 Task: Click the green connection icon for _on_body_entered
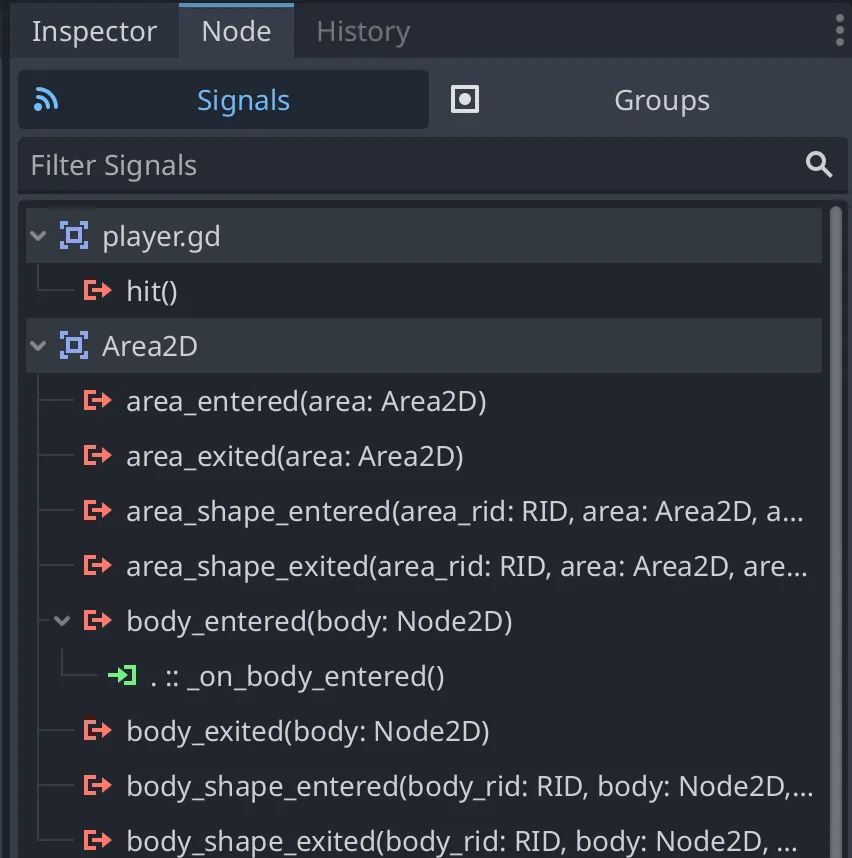click(x=122, y=677)
